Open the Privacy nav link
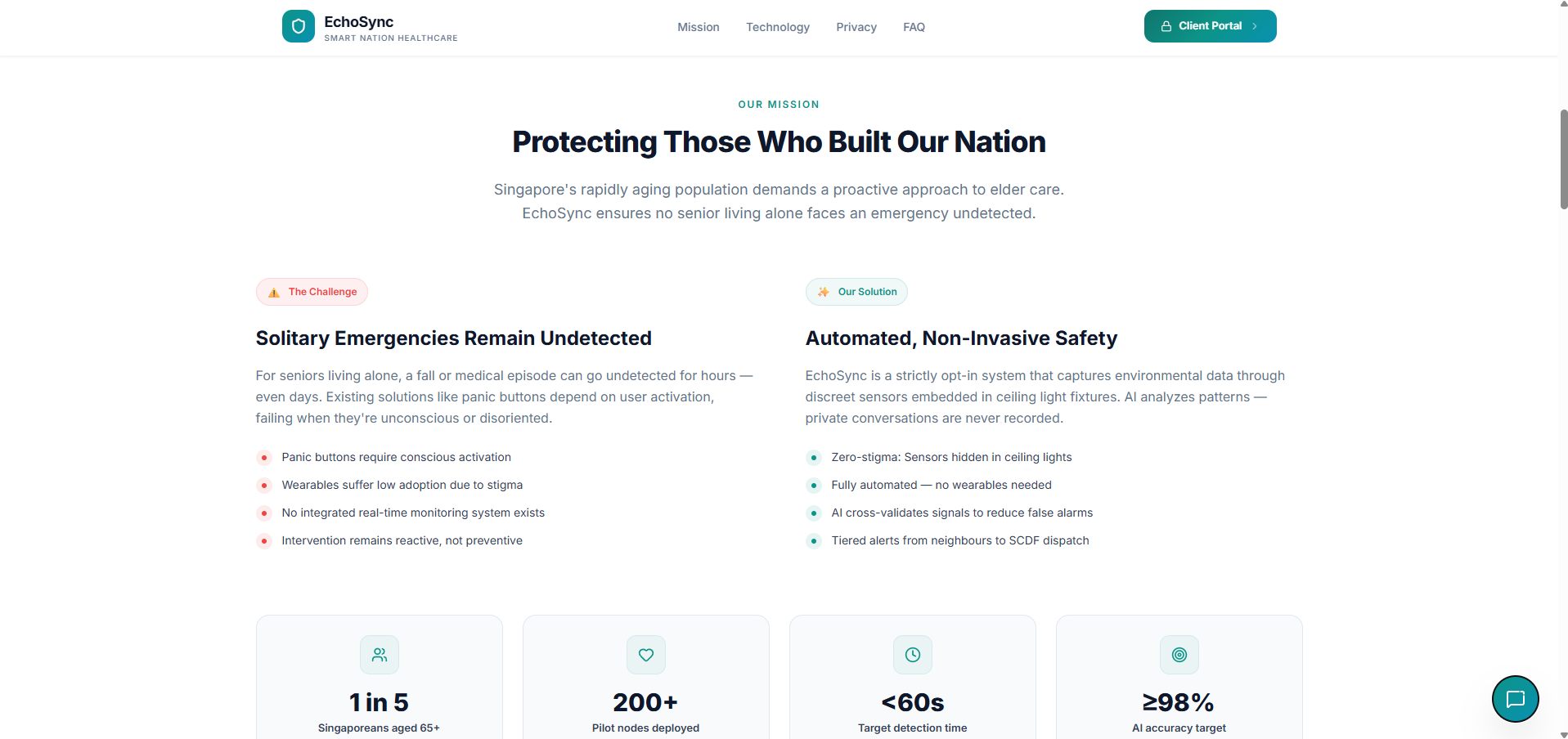The image size is (1568, 739). coord(856,27)
